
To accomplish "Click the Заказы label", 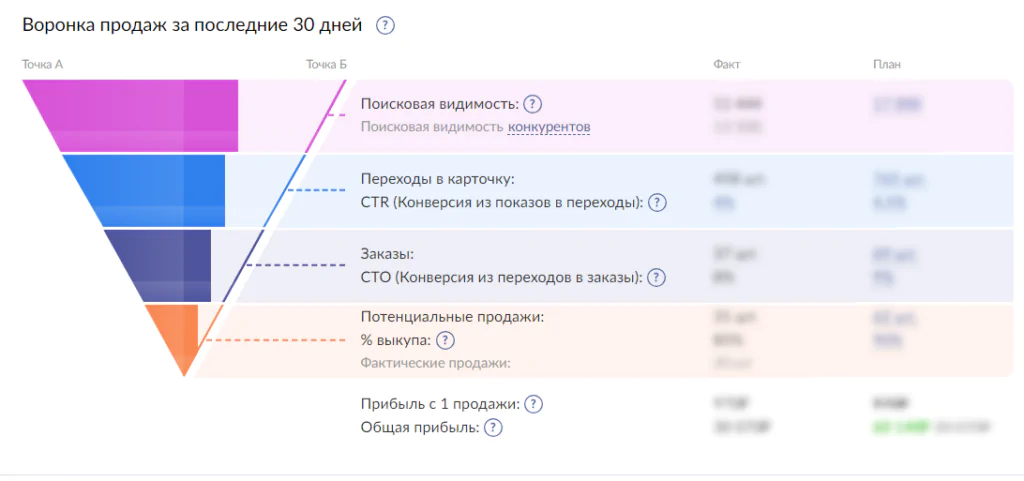I will pos(387,254).
